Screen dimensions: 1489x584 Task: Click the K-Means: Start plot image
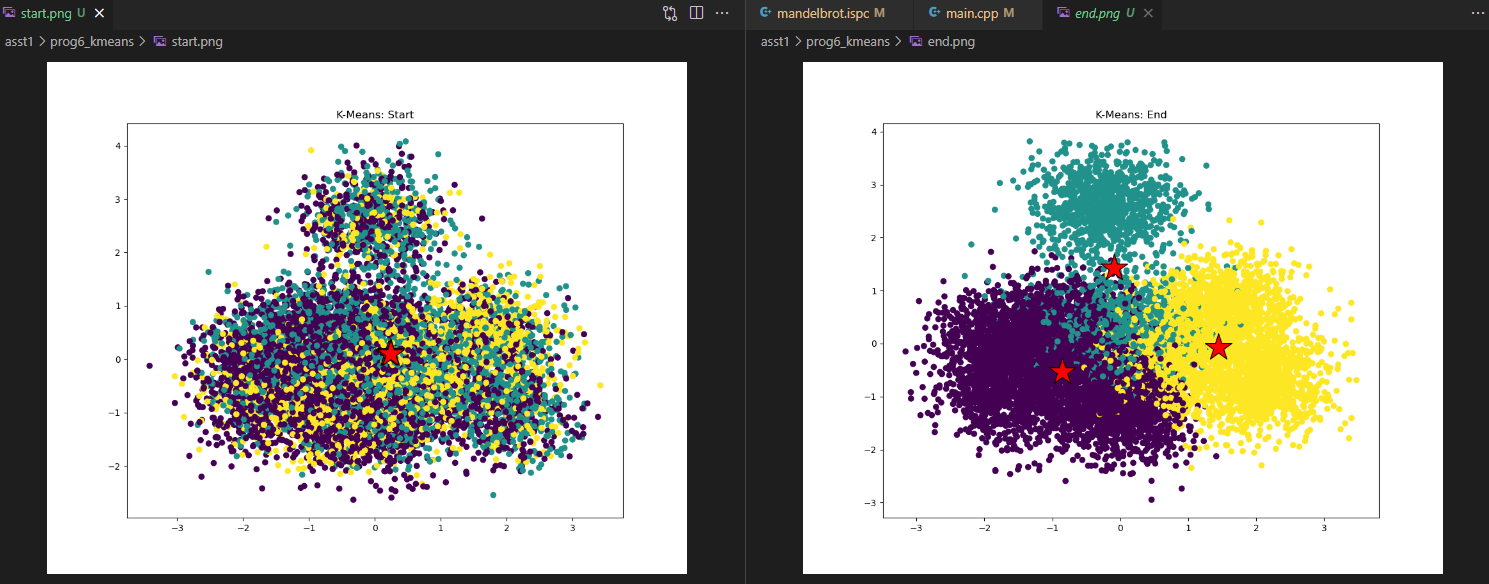pos(367,318)
